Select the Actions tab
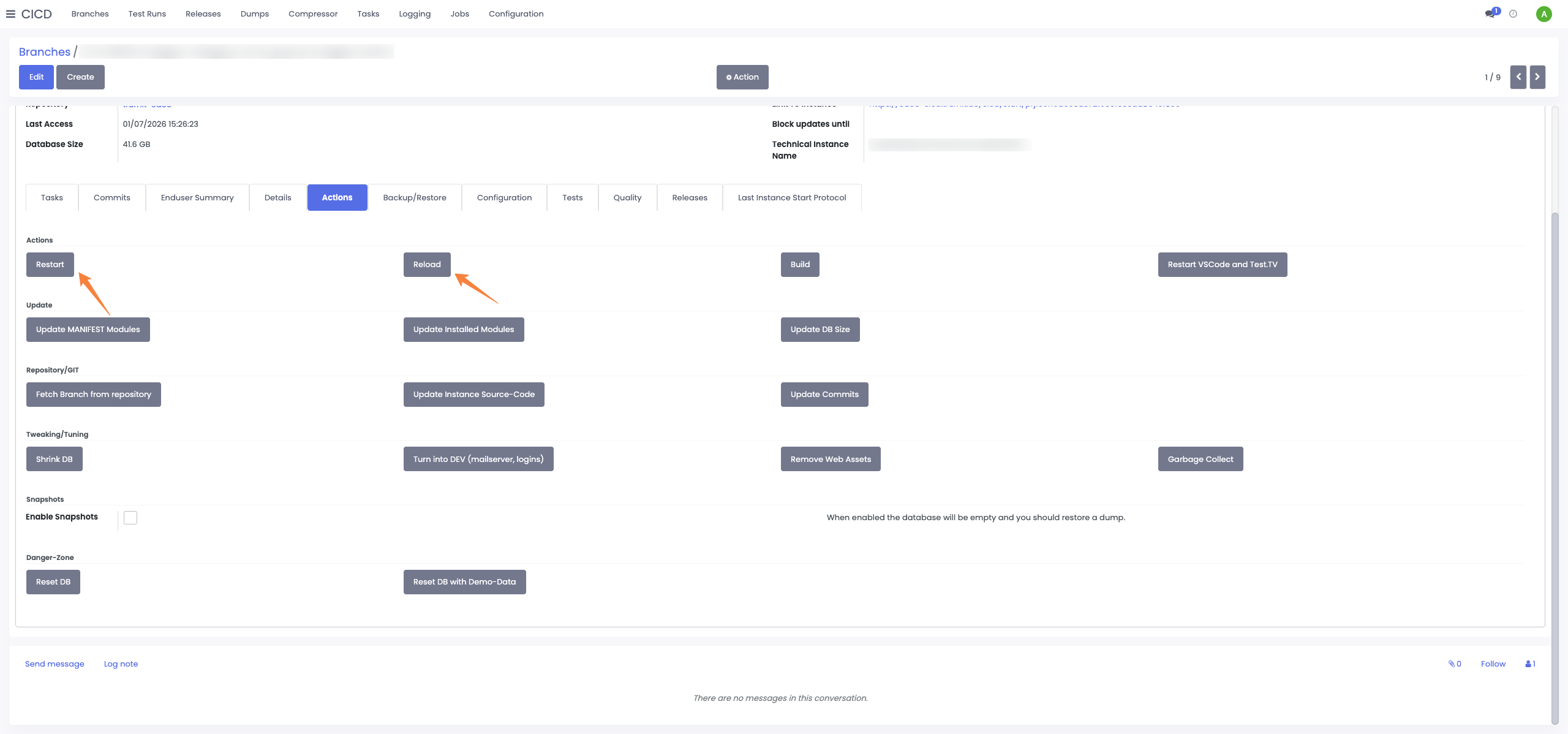 tap(337, 197)
